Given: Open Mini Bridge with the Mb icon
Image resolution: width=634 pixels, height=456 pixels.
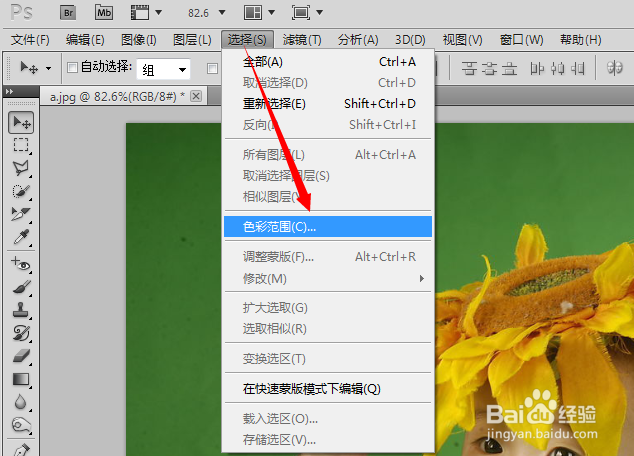Looking at the screenshot, I should click(104, 13).
